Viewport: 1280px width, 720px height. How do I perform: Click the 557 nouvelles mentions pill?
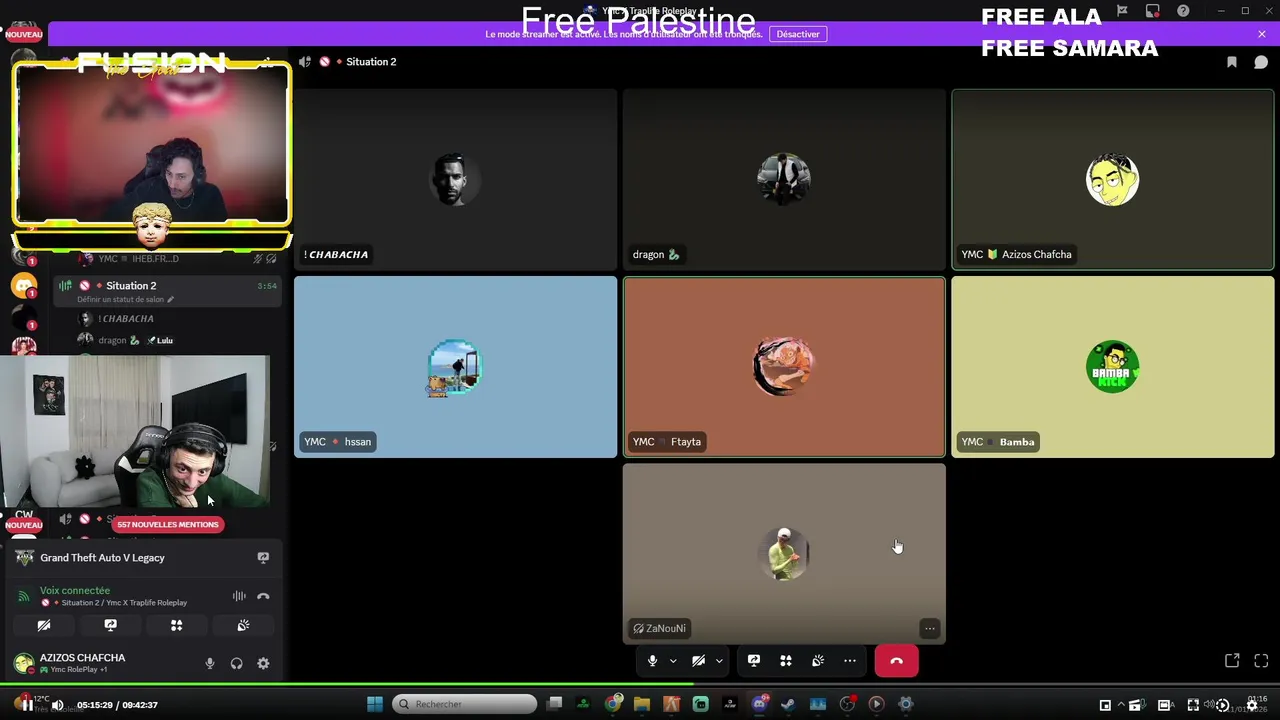pyautogui.click(x=167, y=524)
